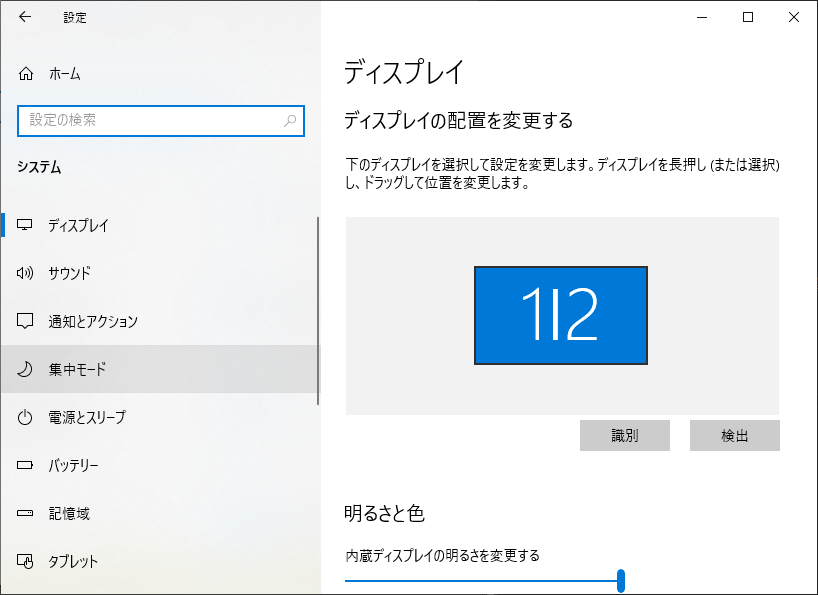Click the ディスプレイの配置を変更する heading
Image resolution: width=818 pixels, height=595 pixels.
[x=459, y=120]
